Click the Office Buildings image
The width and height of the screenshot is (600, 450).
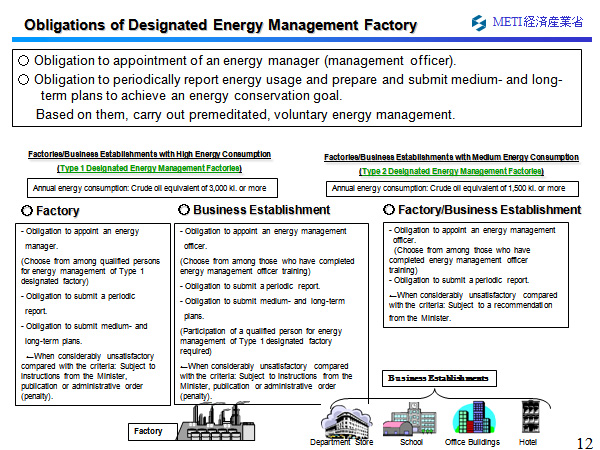tap(470, 417)
